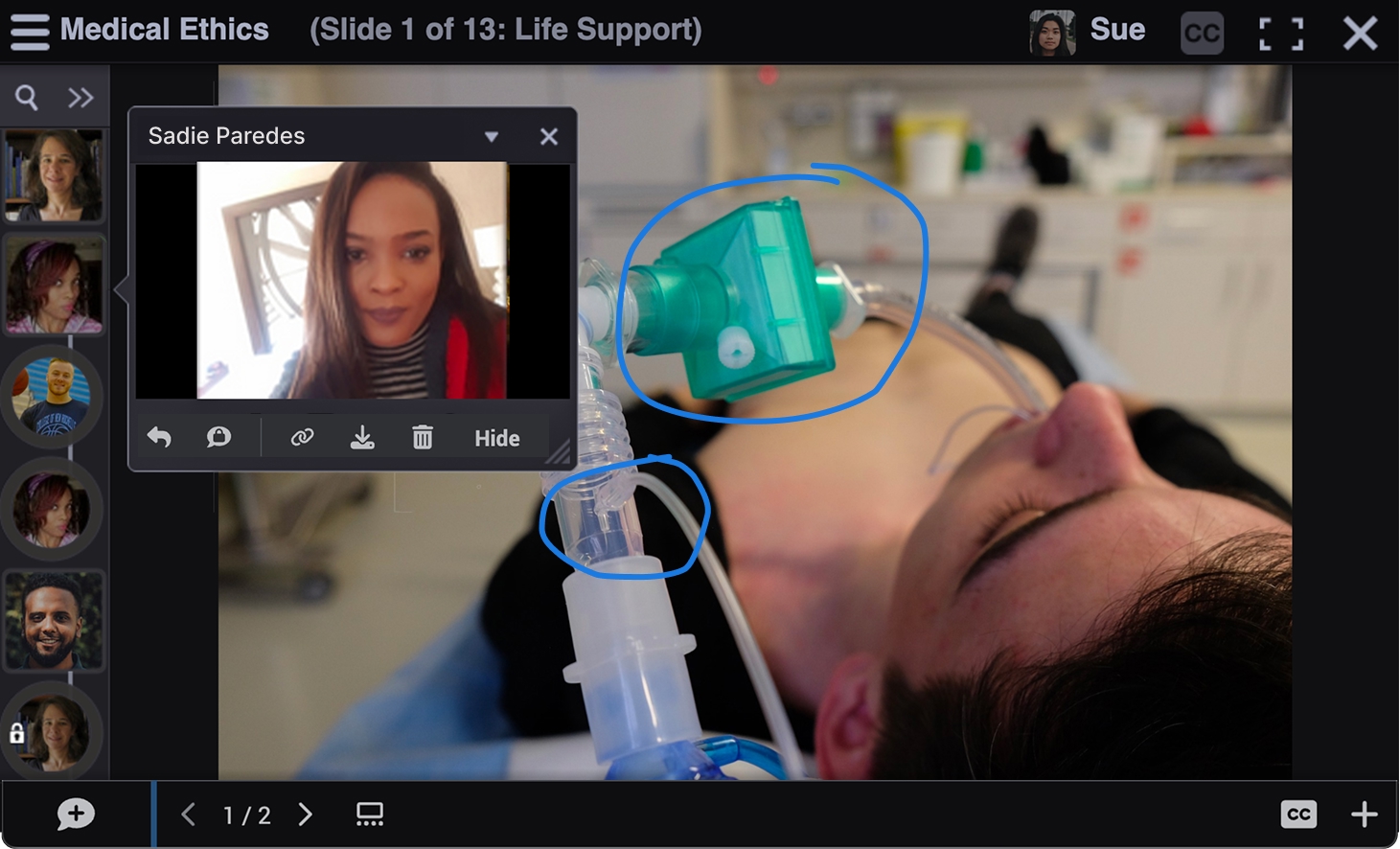Close the Sadie Paredes video popup
1400x849 pixels.
coord(549,136)
